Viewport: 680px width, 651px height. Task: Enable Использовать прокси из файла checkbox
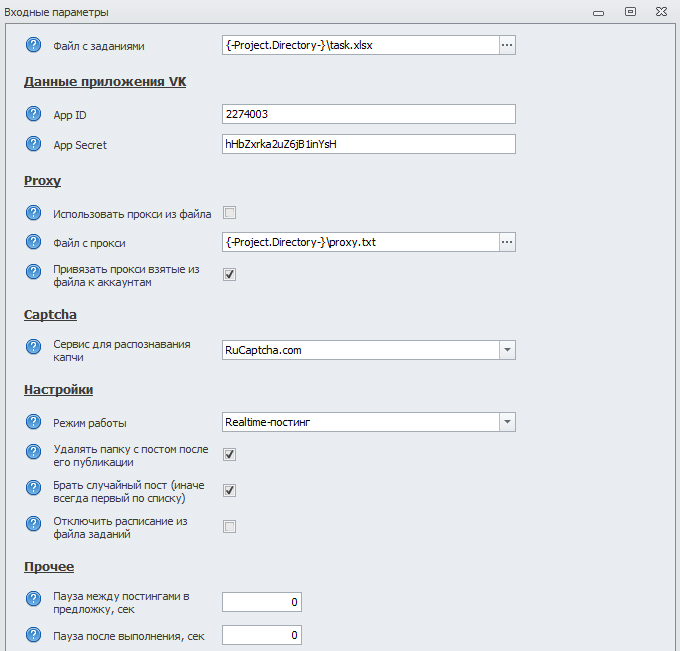[x=229, y=213]
